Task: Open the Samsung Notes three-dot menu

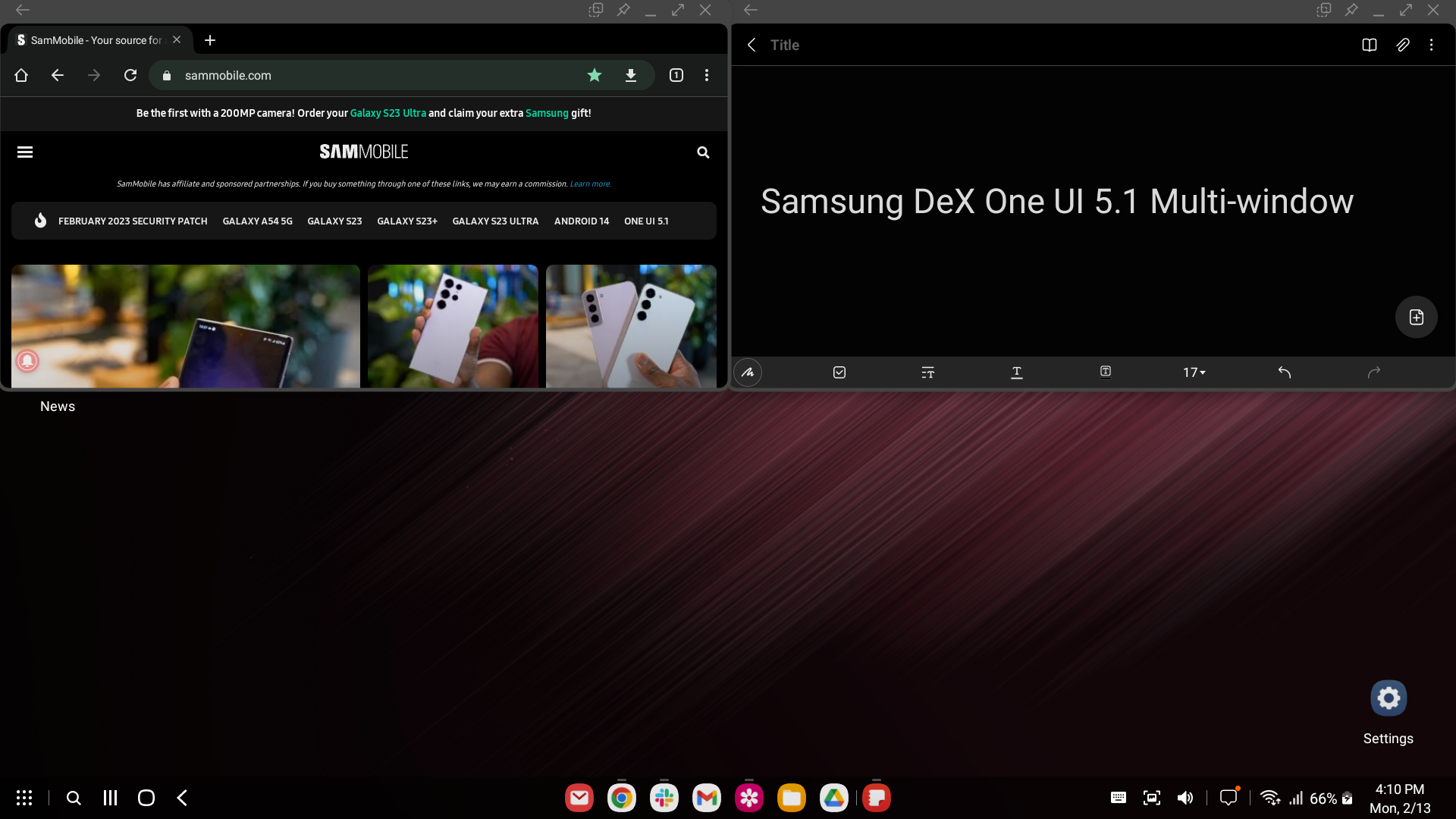Action: point(1431,45)
